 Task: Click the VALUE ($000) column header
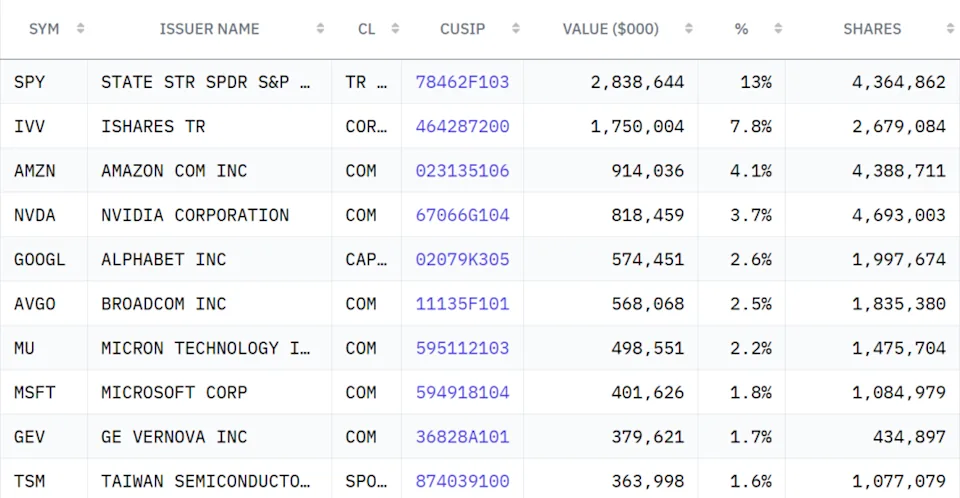click(x=610, y=29)
